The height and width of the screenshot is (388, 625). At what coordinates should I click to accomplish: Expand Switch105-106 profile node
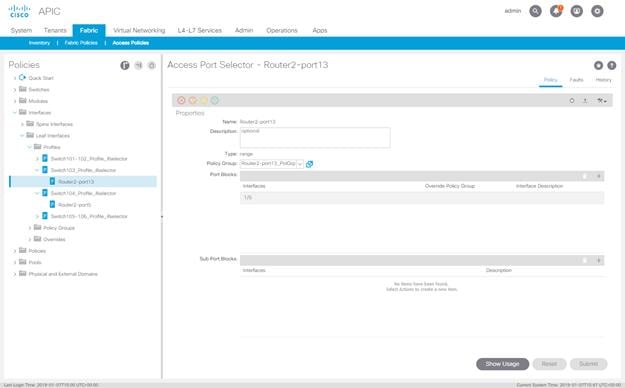(37, 217)
